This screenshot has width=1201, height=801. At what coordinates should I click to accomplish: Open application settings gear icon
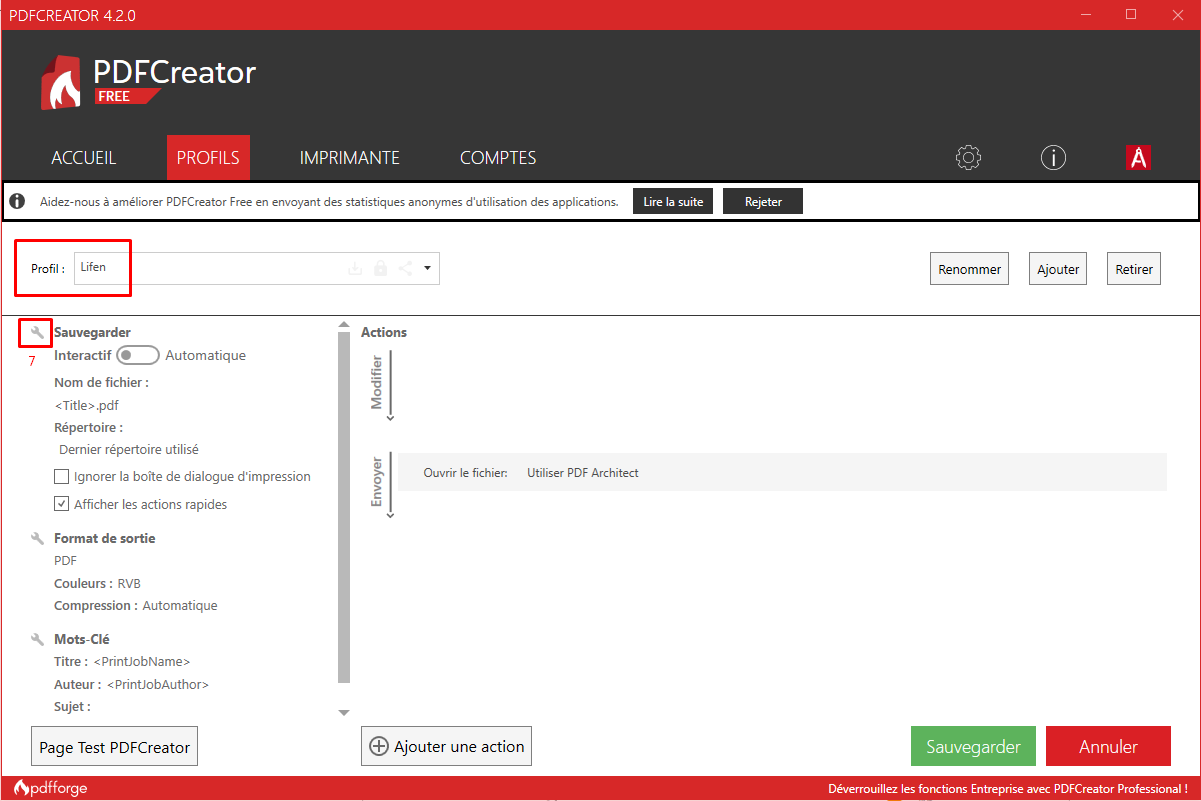tap(968, 158)
